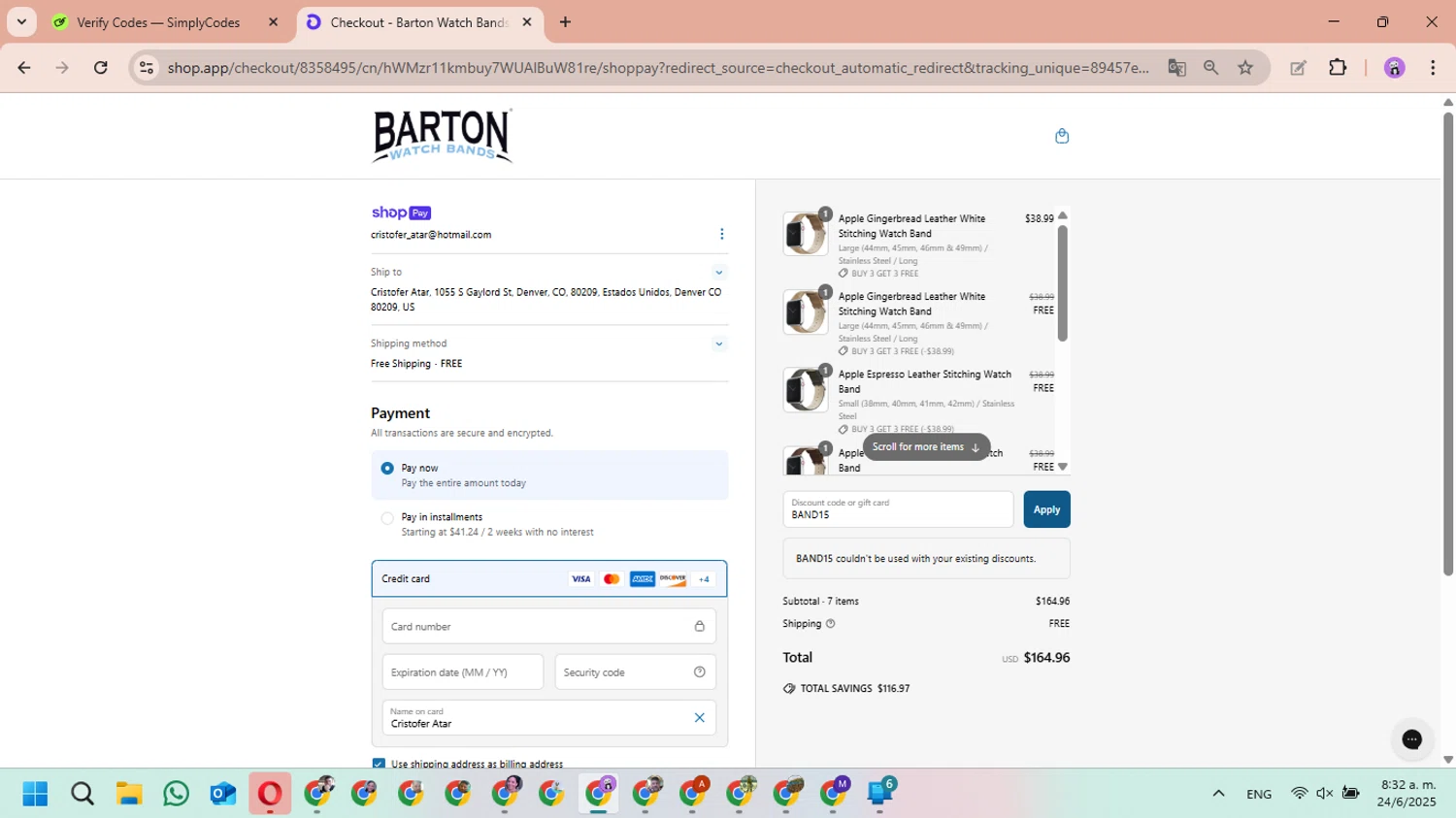Open the chat support bubble
The image size is (1456, 818).
[1411, 739]
